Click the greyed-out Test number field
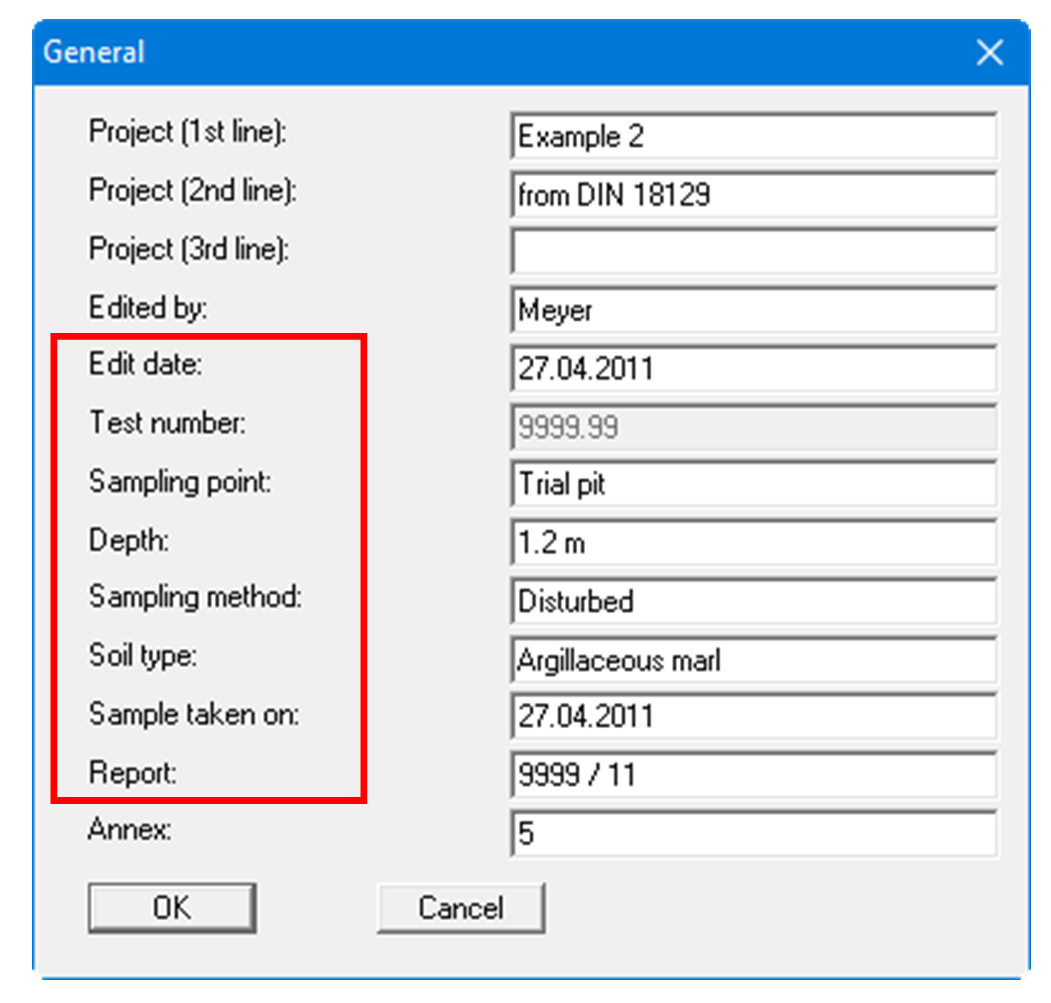The height and width of the screenshot is (1003, 1051). coord(752,427)
